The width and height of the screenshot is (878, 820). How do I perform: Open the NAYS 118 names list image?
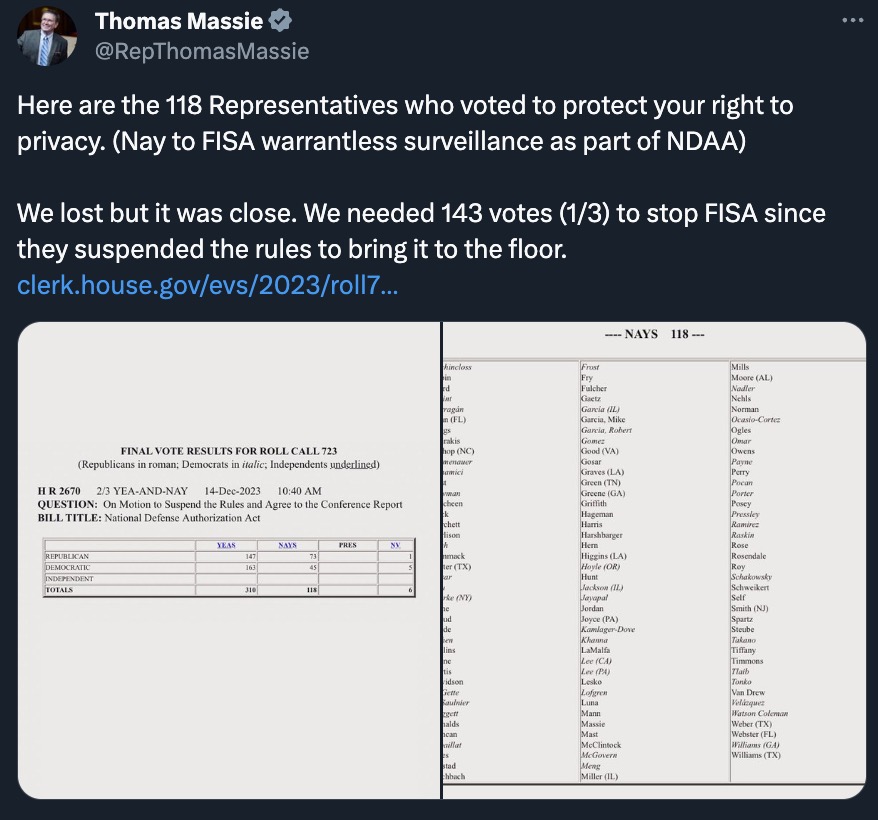tap(655, 560)
